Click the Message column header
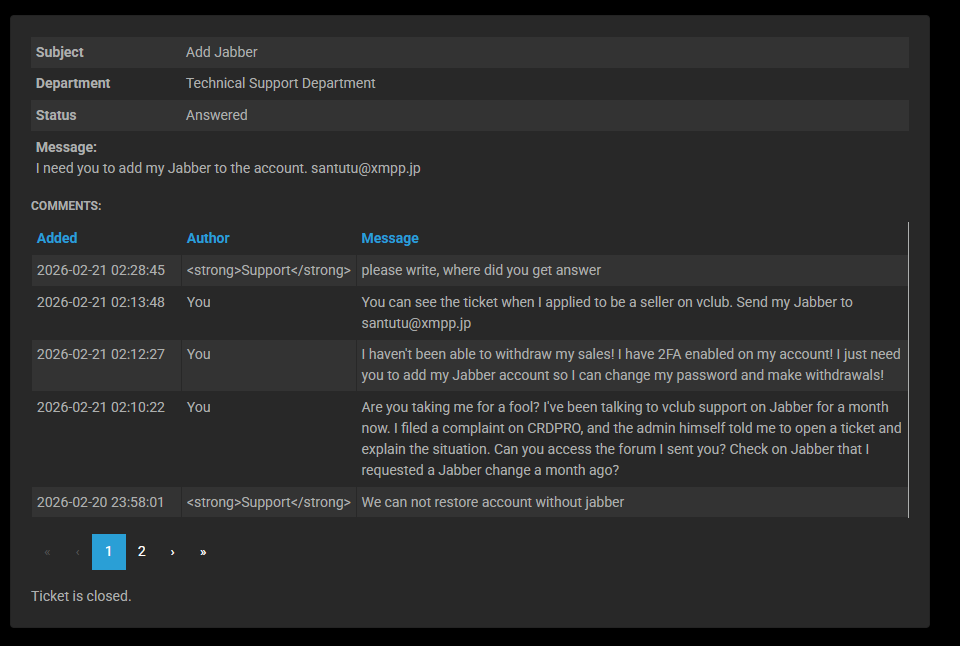The width and height of the screenshot is (960, 646). click(x=390, y=238)
